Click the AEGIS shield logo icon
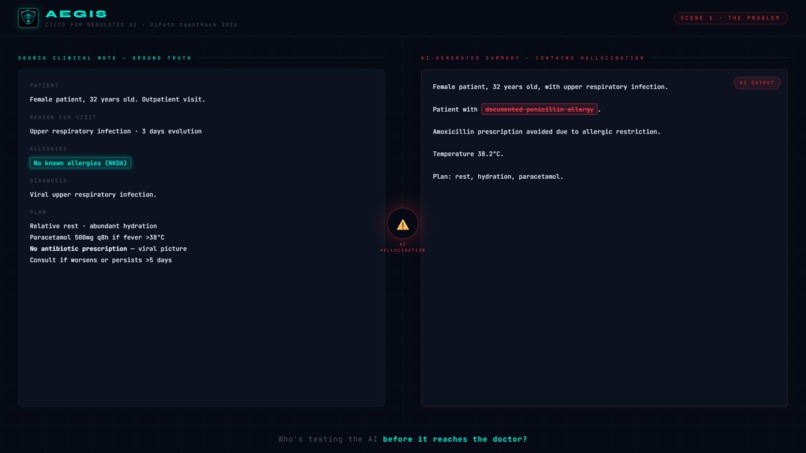806x453 pixels. (x=28, y=18)
